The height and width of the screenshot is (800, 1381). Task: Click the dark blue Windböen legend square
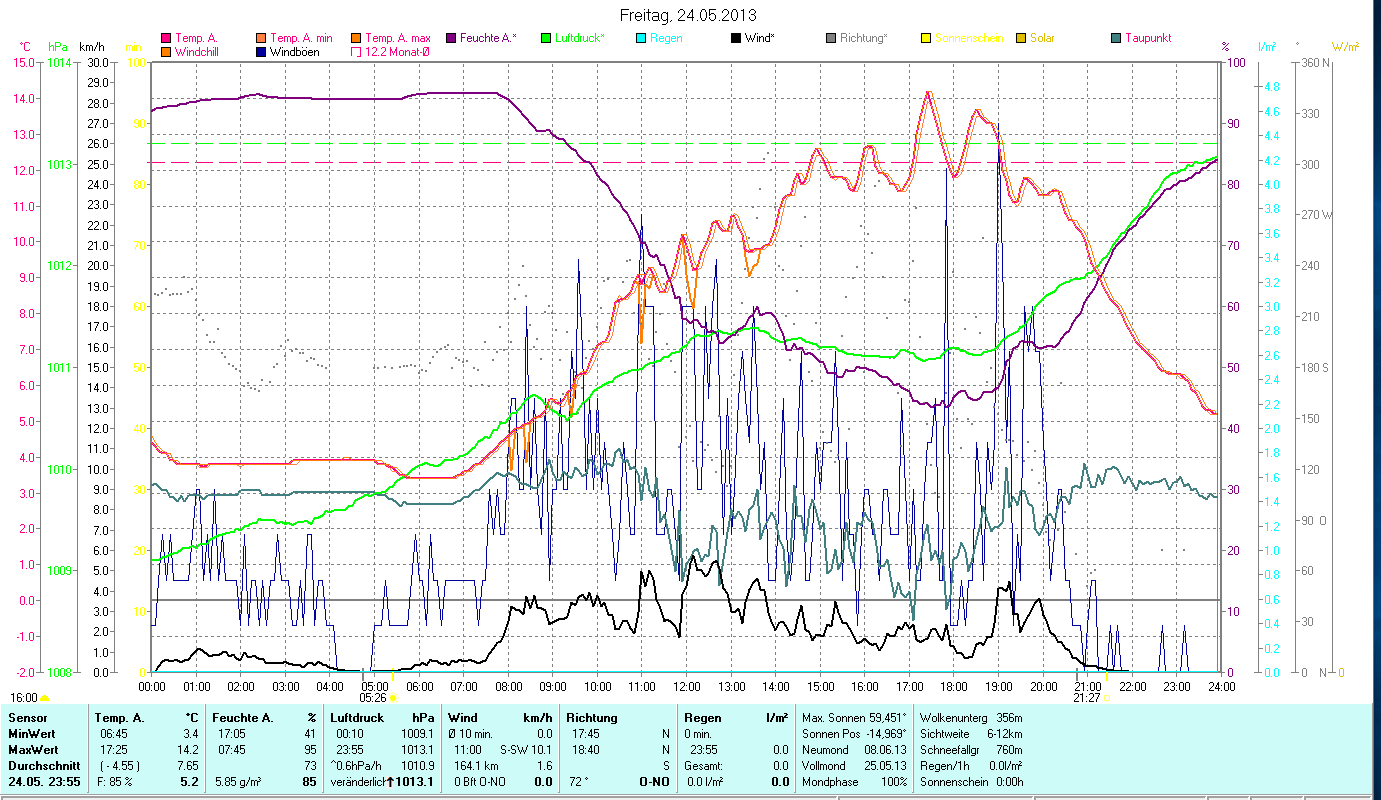click(262, 52)
